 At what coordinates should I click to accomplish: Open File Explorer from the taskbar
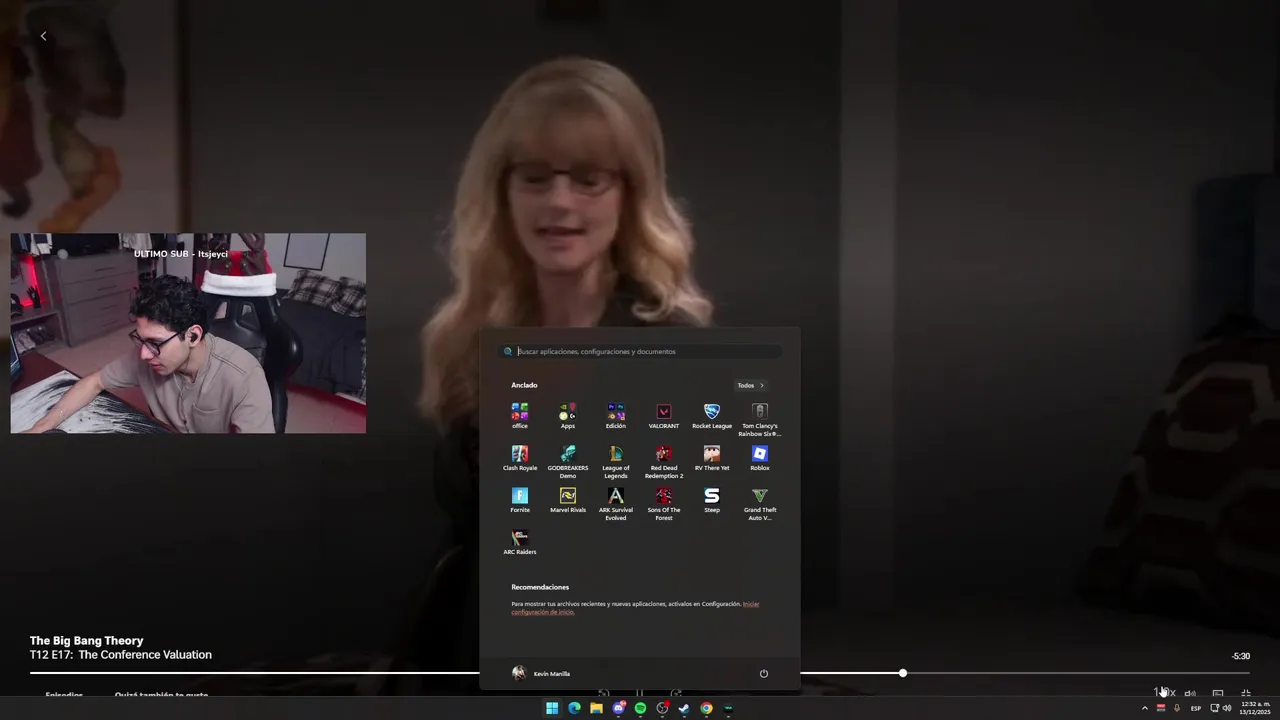[x=596, y=708]
